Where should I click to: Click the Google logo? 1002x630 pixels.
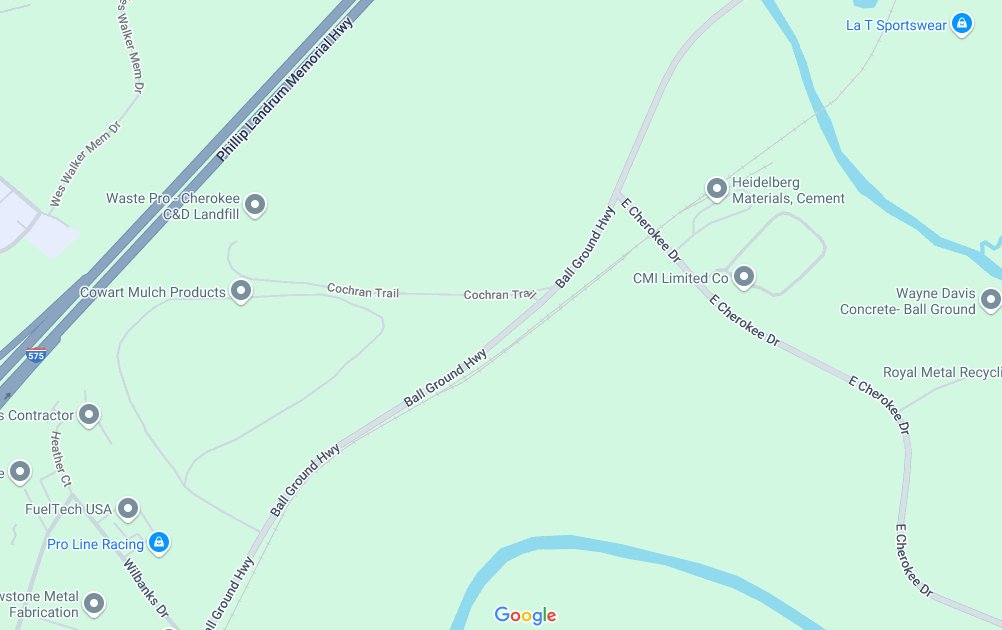525,615
